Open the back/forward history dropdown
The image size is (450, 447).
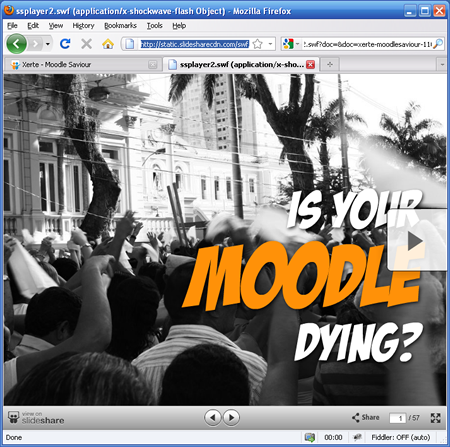pos(48,44)
